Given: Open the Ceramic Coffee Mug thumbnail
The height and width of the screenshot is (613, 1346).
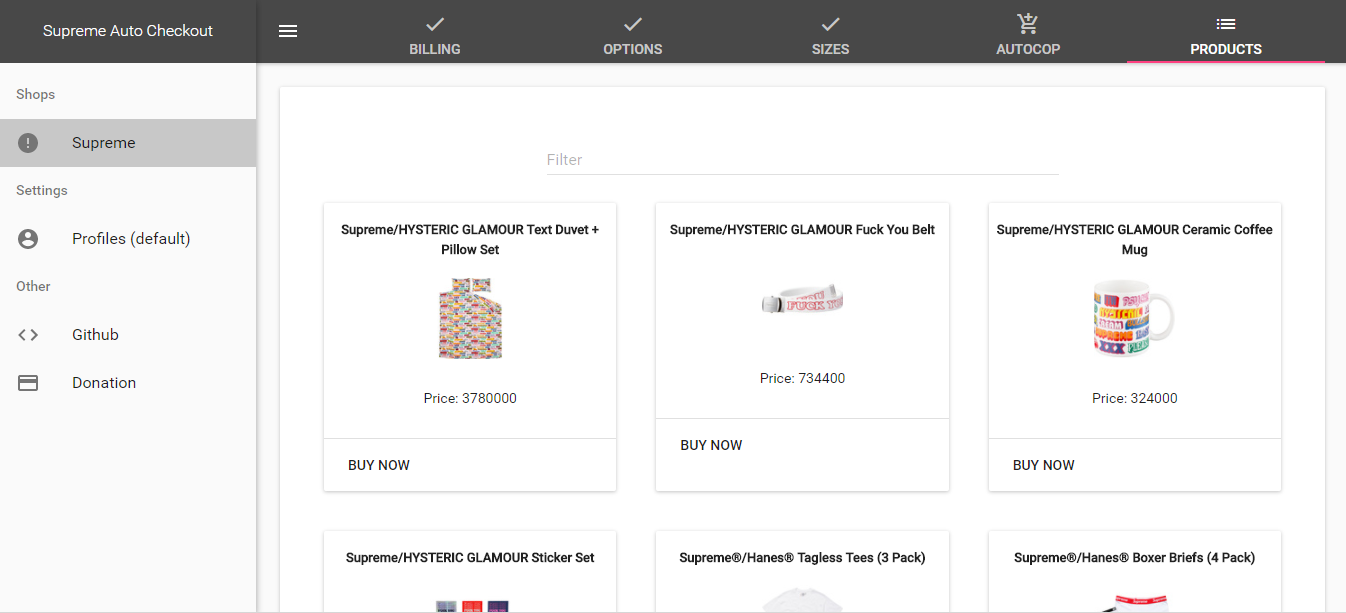Looking at the screenshot, I should [1134, 319].
